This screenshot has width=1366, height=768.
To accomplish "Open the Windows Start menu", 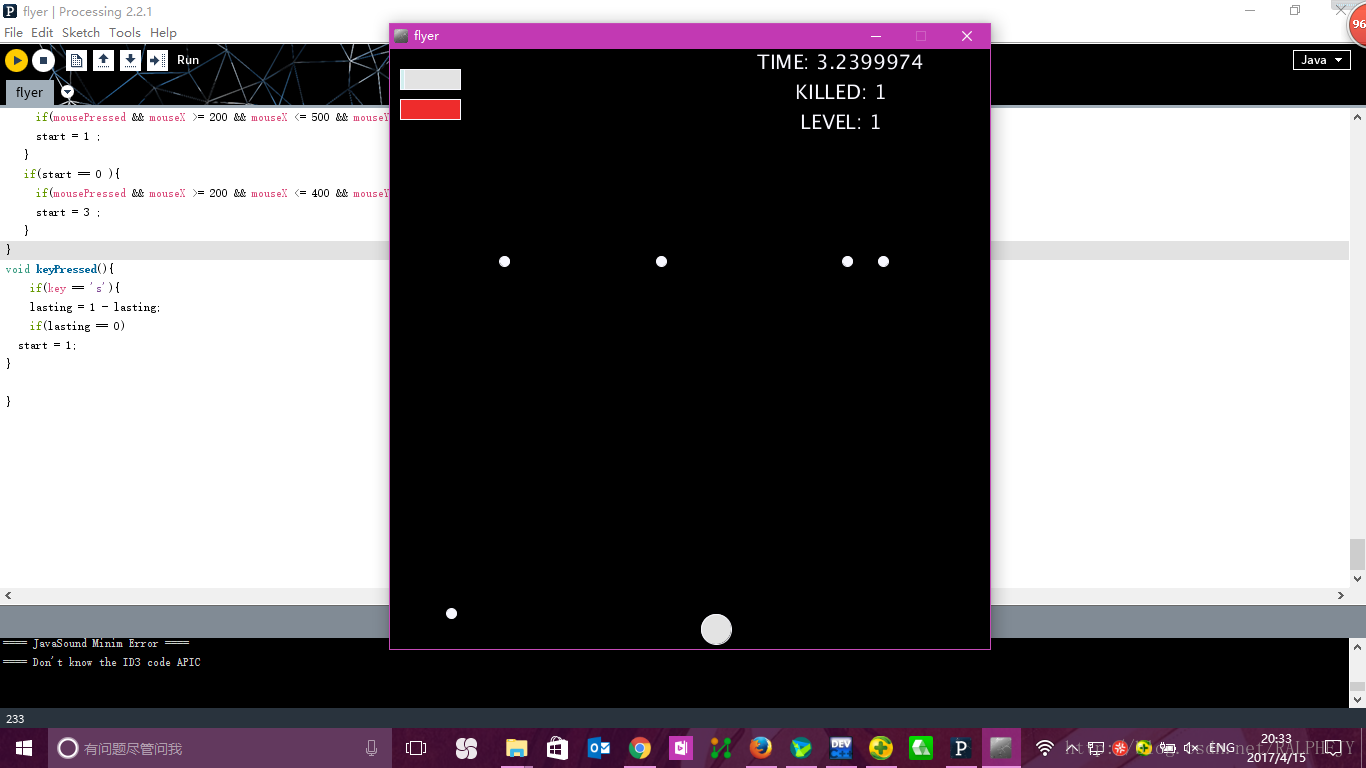I will click(24, 748).
